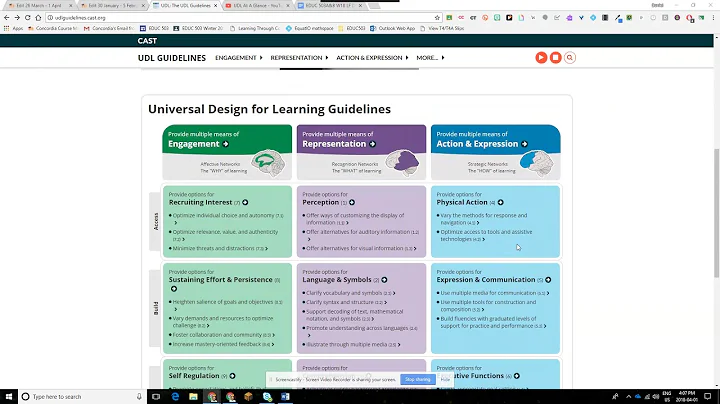Open the Windows Start menu
Viewport: 720px width, 404px height.
pyautogui.click(x=9, y=397)
